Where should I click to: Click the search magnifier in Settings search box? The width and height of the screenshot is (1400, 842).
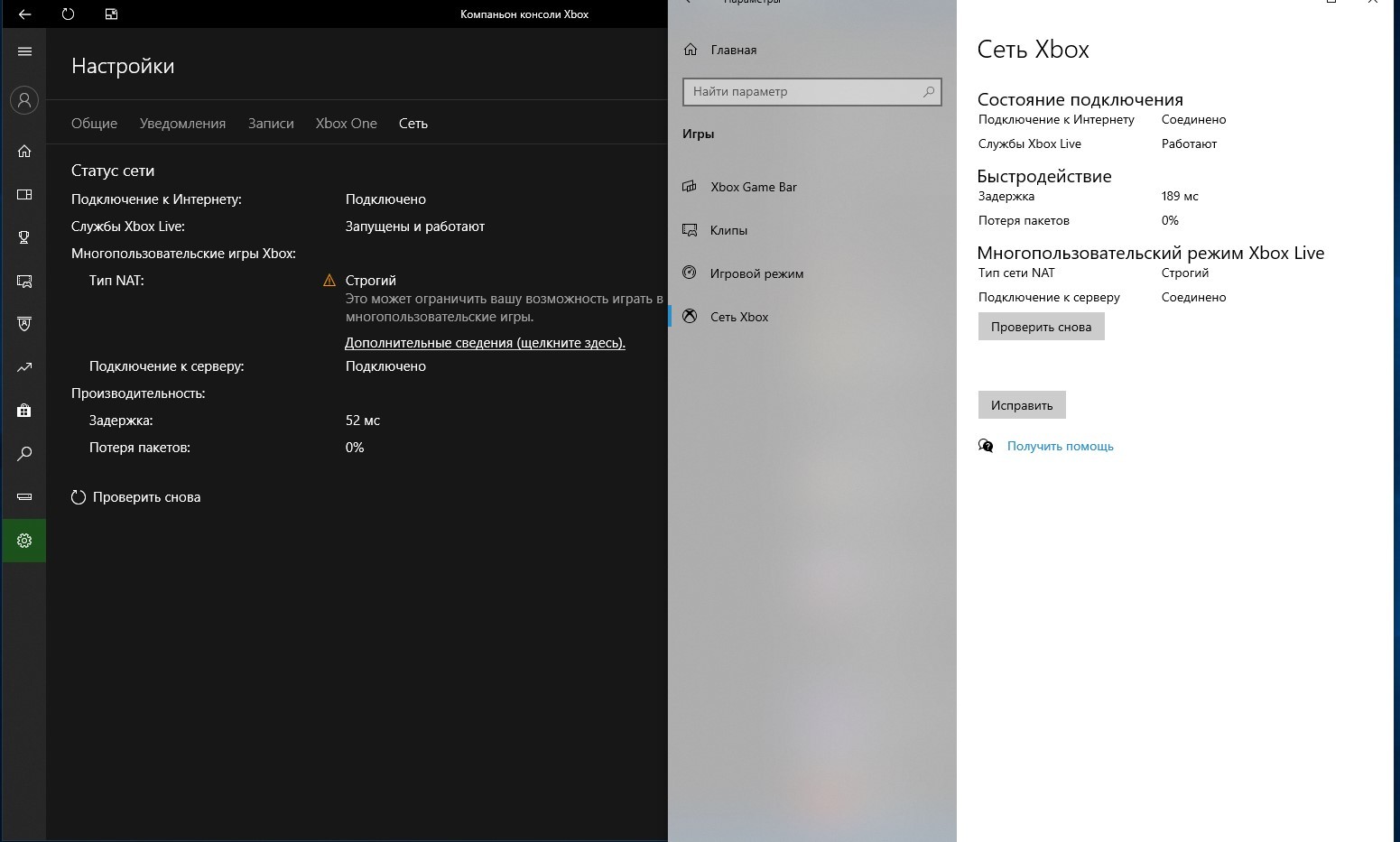coord(928,91)
